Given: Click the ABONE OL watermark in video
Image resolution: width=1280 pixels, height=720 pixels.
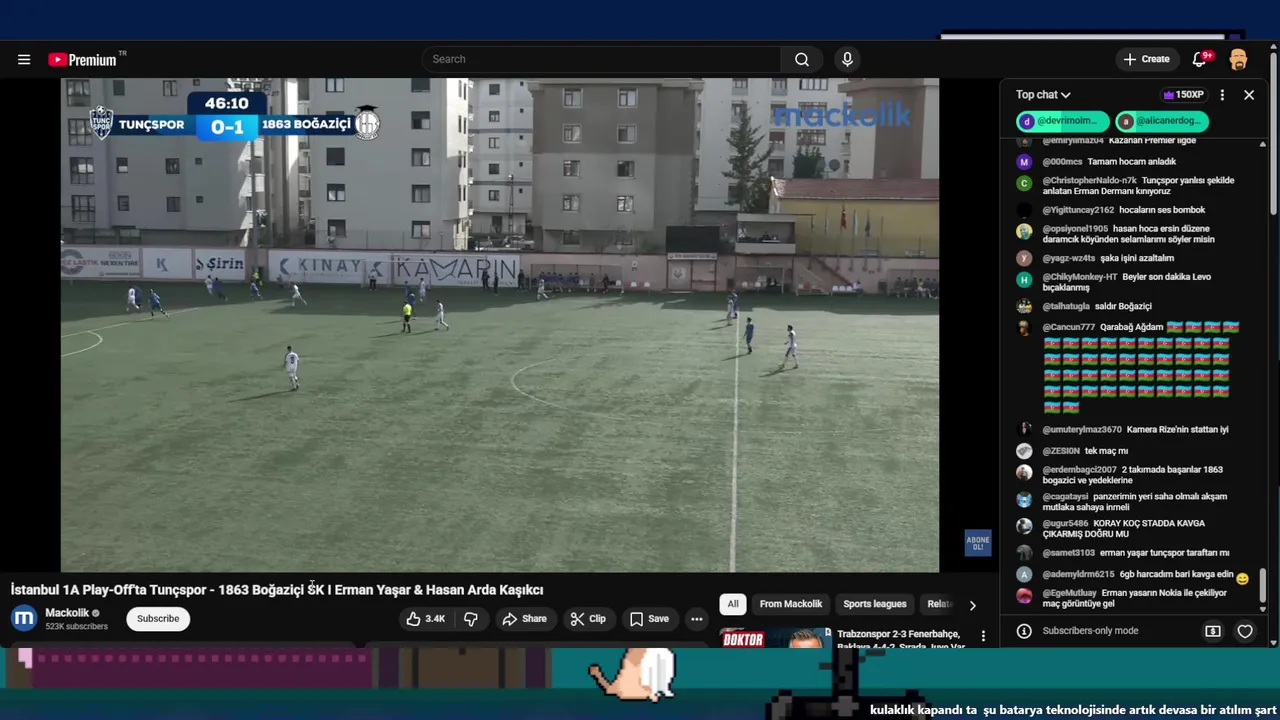Looking at the screenshot, I should click(x=977, y=543).
